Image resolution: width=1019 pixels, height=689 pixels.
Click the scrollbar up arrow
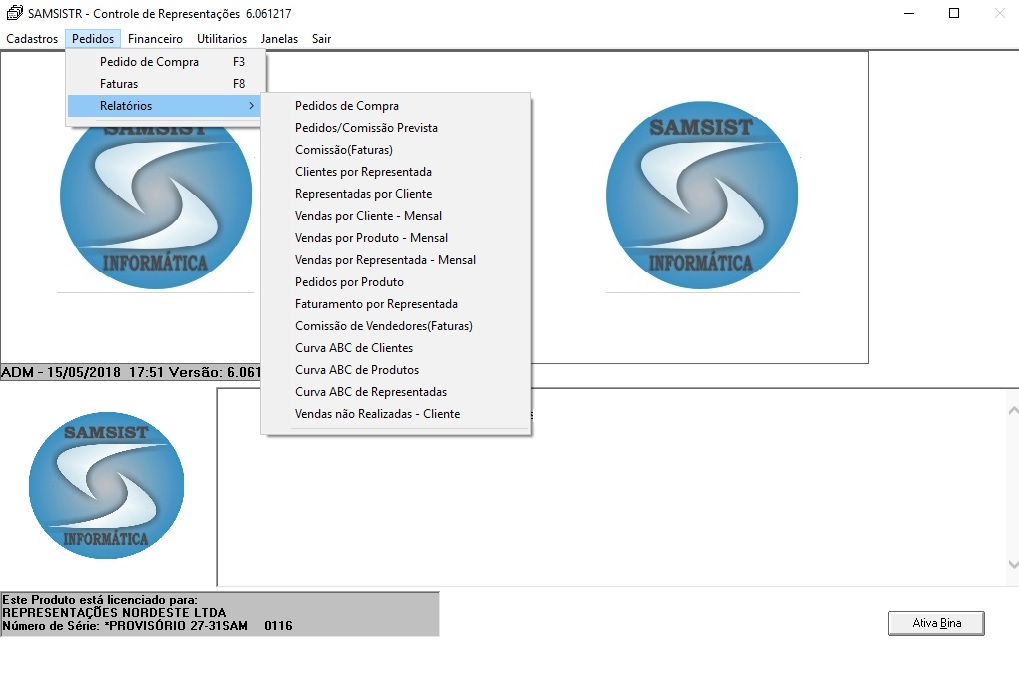[x=1013, y=411]
